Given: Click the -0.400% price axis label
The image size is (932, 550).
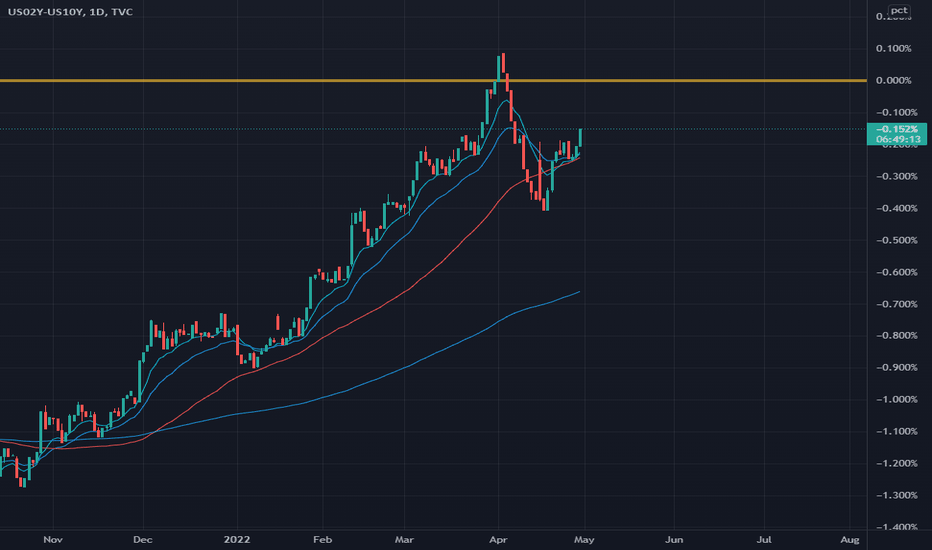Looking at the screenshot, I should click(x=896, y=208).
